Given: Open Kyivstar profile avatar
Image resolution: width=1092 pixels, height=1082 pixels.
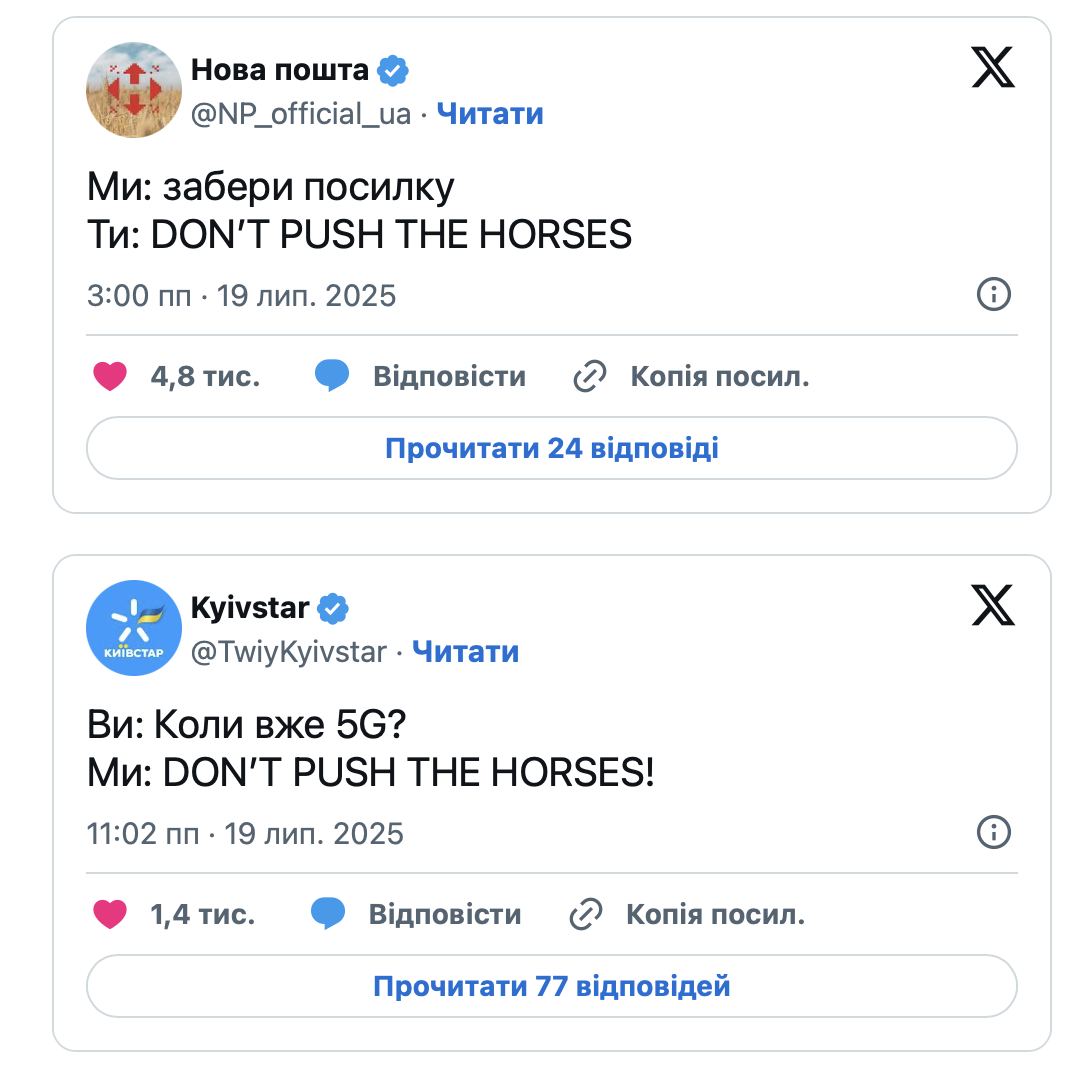Looking at the screenshot, I should (134, 628).
